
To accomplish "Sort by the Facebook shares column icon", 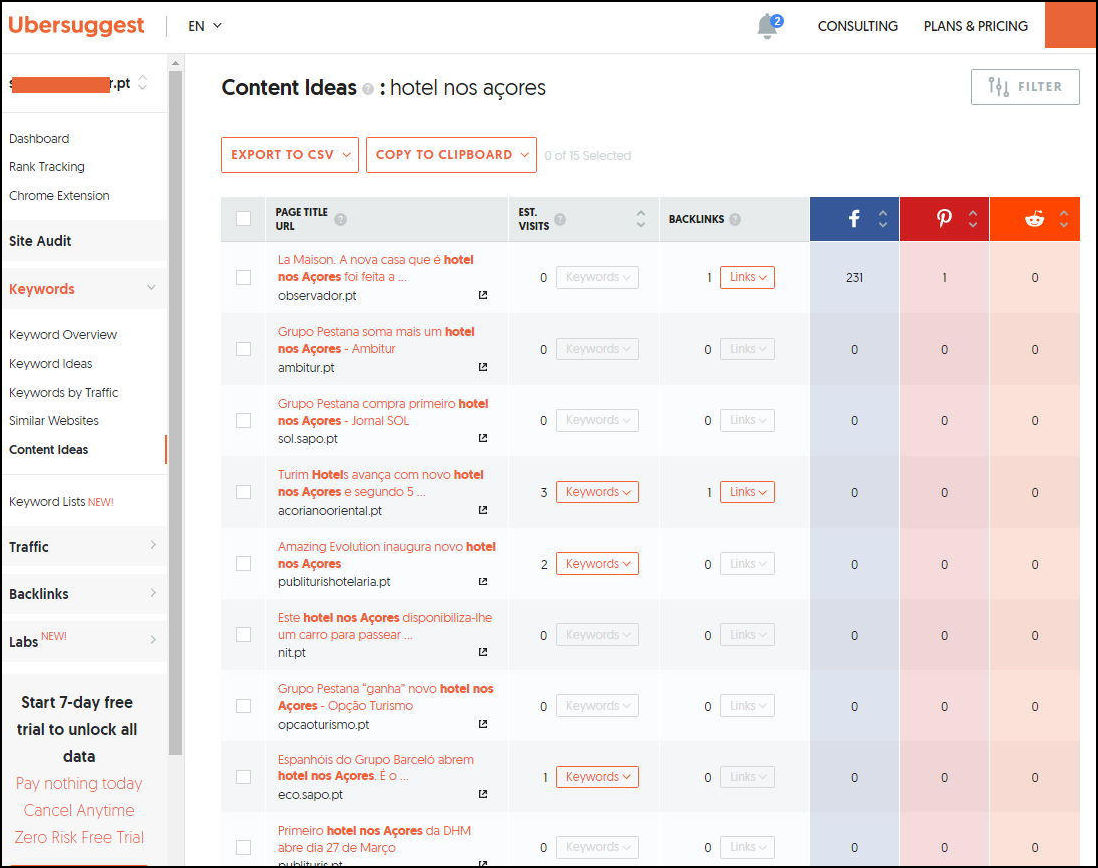I will [882, 219].
